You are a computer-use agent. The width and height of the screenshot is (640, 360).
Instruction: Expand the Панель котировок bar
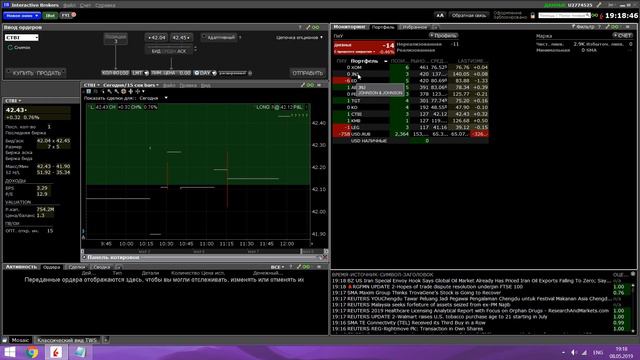pyautogui.click(x=204, y=258)
